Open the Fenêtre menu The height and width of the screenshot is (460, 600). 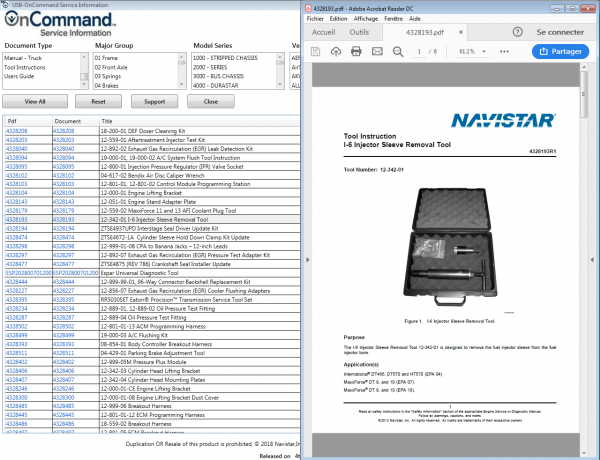393,19
